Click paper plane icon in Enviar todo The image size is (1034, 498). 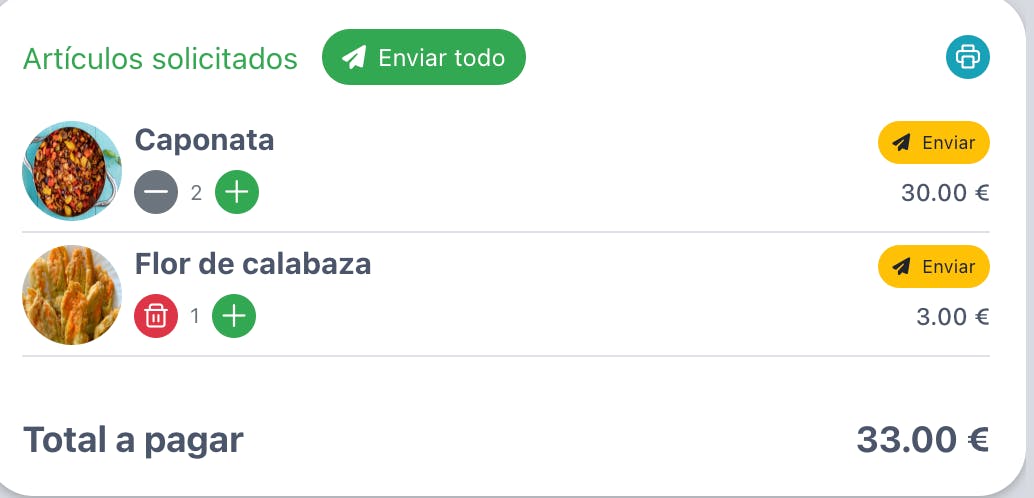[x=354, y=58]
